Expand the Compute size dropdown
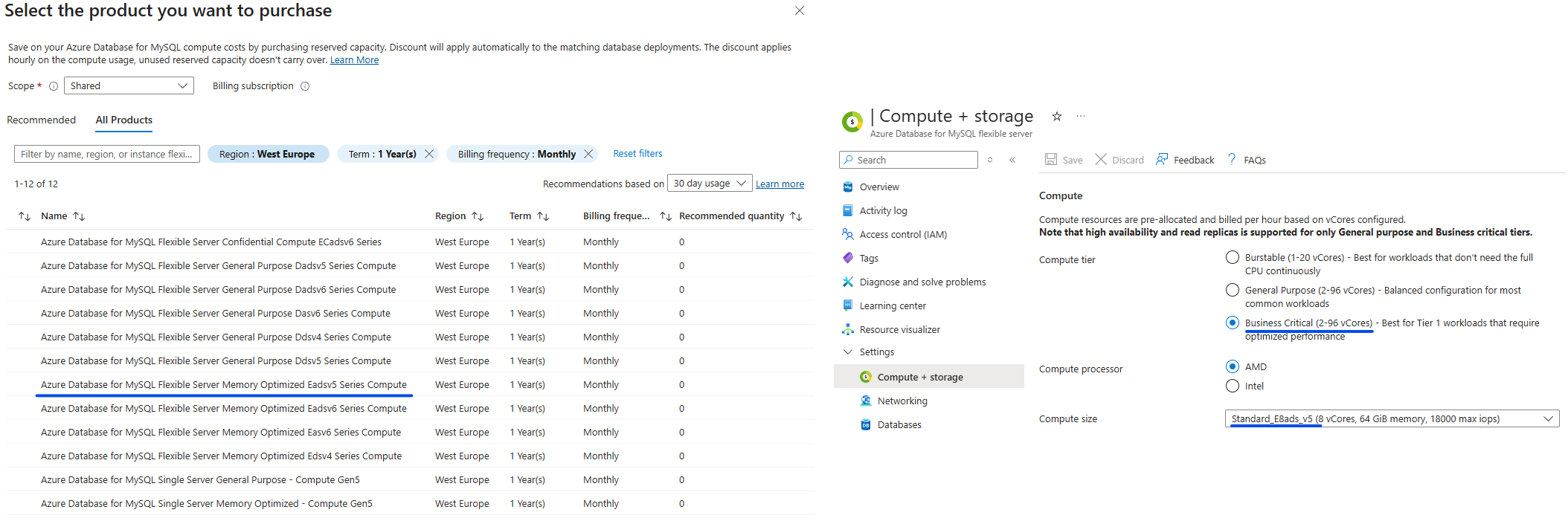1568x521 pixels. [x=1391, y=418]
